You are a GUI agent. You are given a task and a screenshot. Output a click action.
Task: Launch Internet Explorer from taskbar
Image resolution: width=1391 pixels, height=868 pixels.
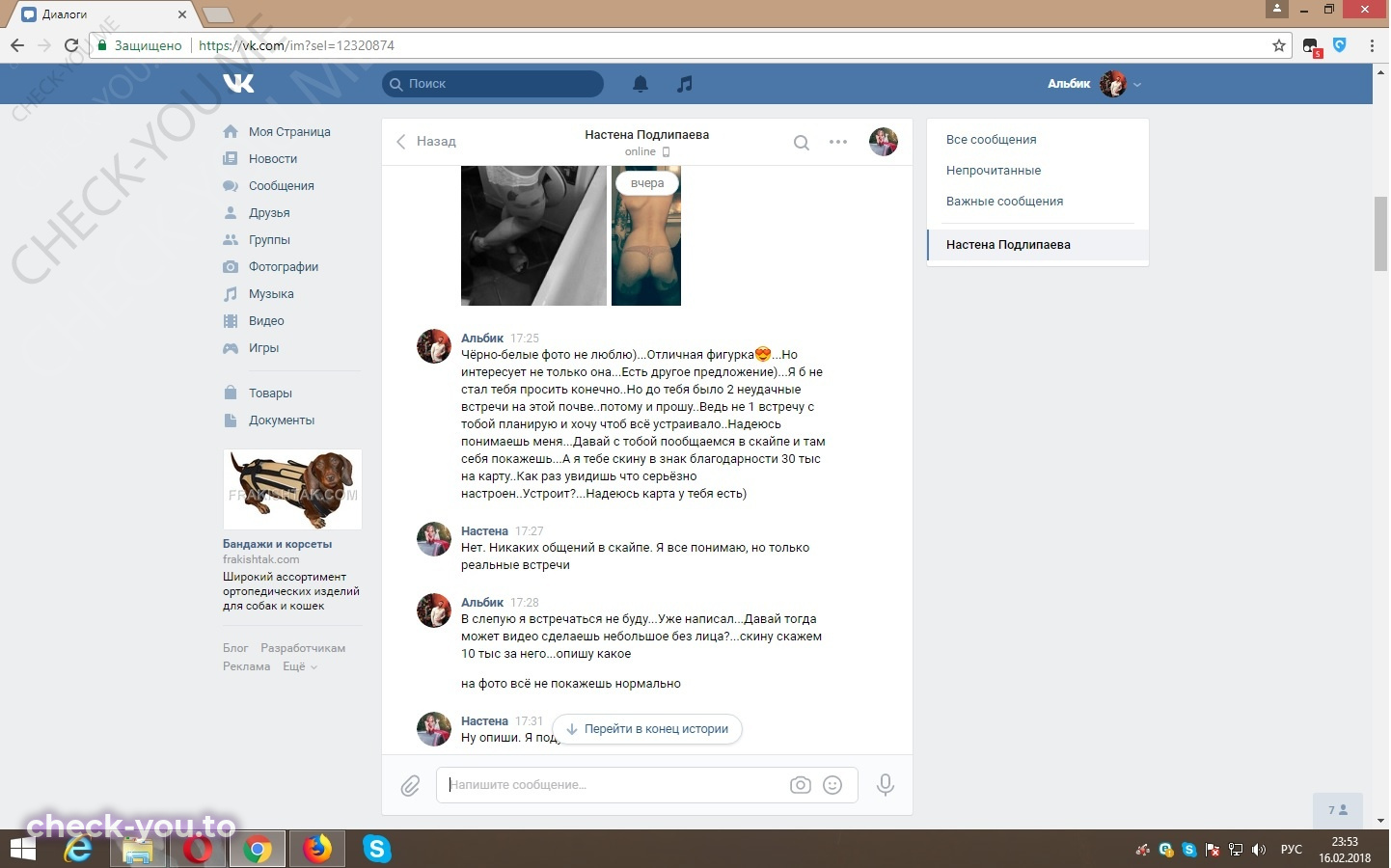[x=78, y=849]
